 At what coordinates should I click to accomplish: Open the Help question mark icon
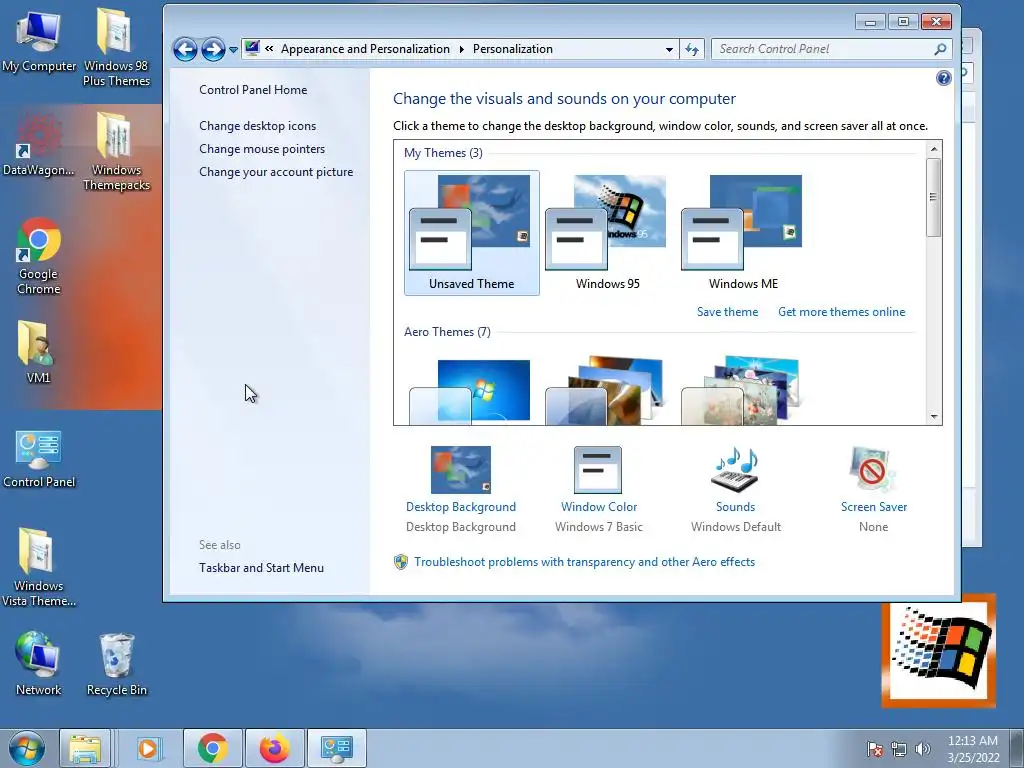943,78
